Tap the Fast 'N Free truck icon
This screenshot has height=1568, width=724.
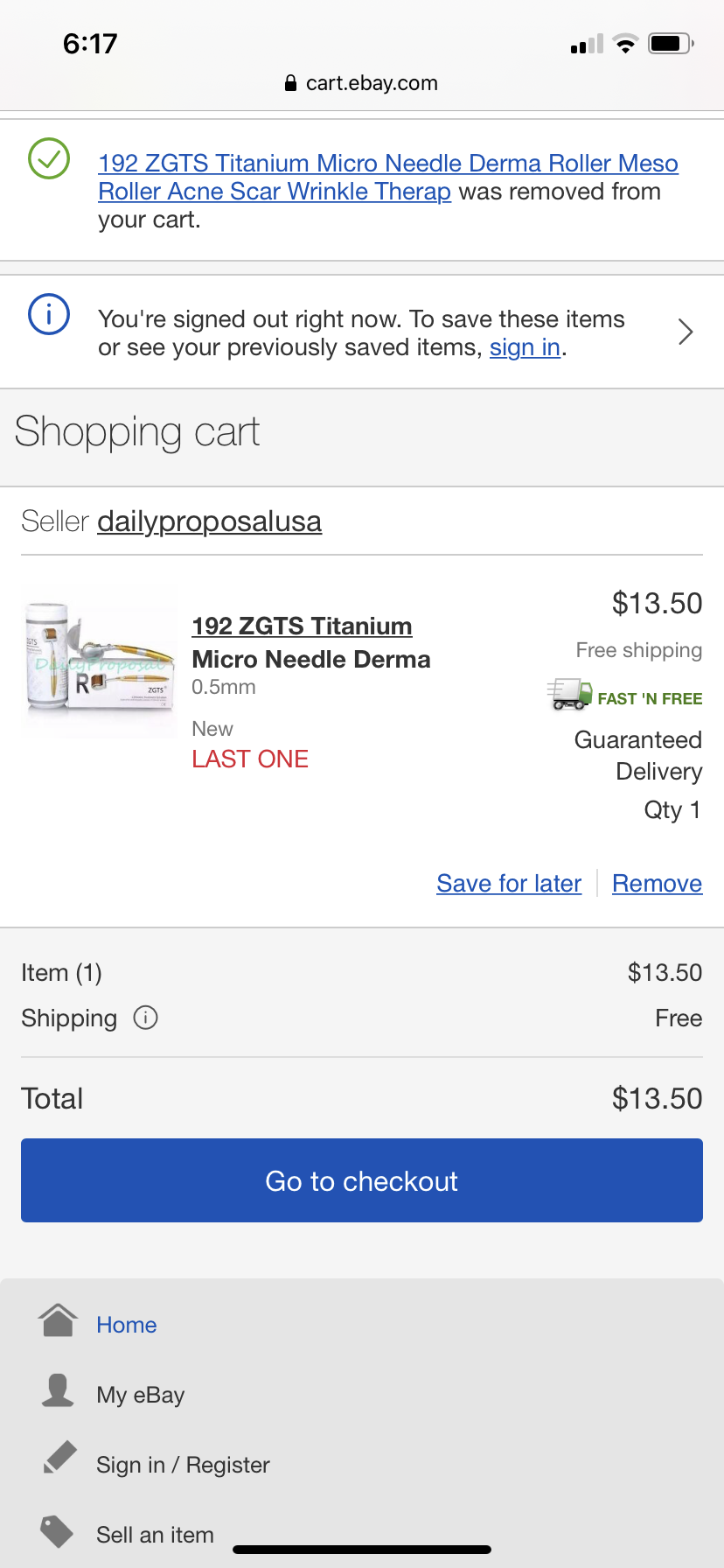point(569,695)
